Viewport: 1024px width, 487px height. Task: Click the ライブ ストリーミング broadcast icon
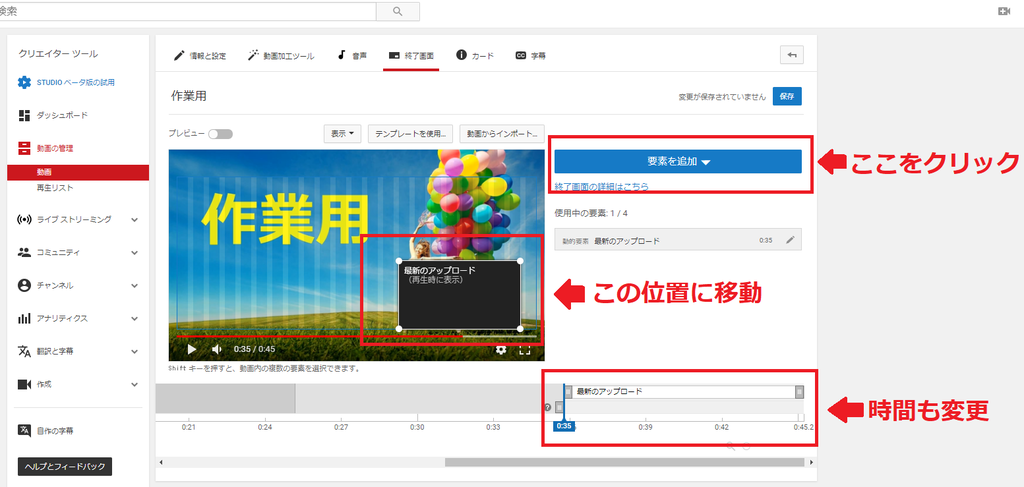[24, 219]
